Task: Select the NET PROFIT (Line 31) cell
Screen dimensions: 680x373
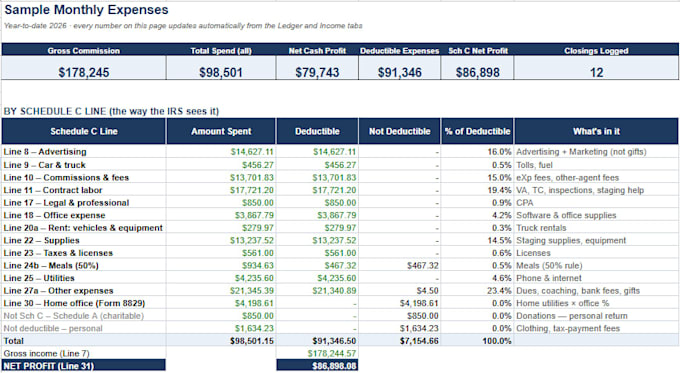Action: [84, 366]
